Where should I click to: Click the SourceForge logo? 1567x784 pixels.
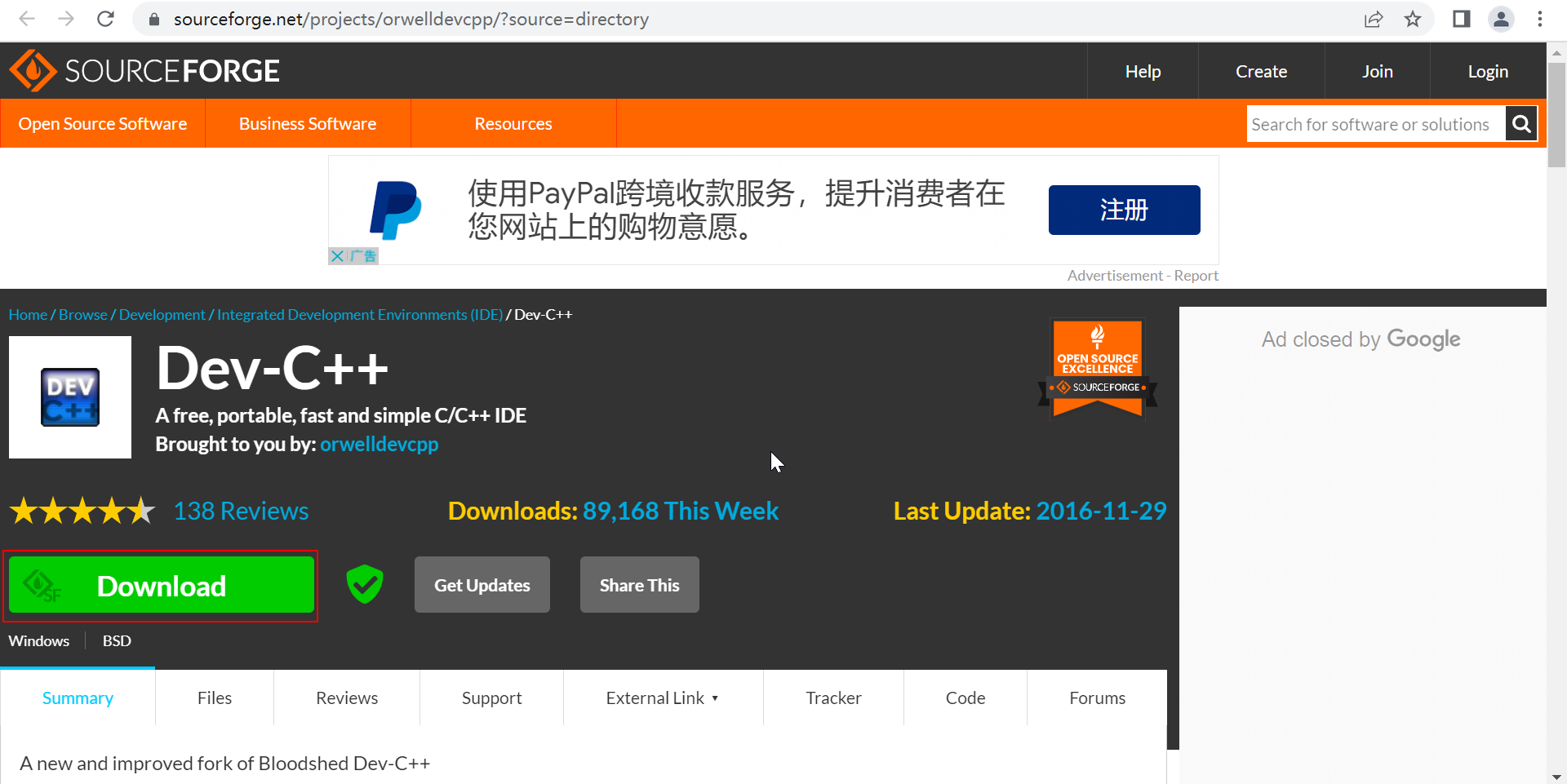coord(144,71)
